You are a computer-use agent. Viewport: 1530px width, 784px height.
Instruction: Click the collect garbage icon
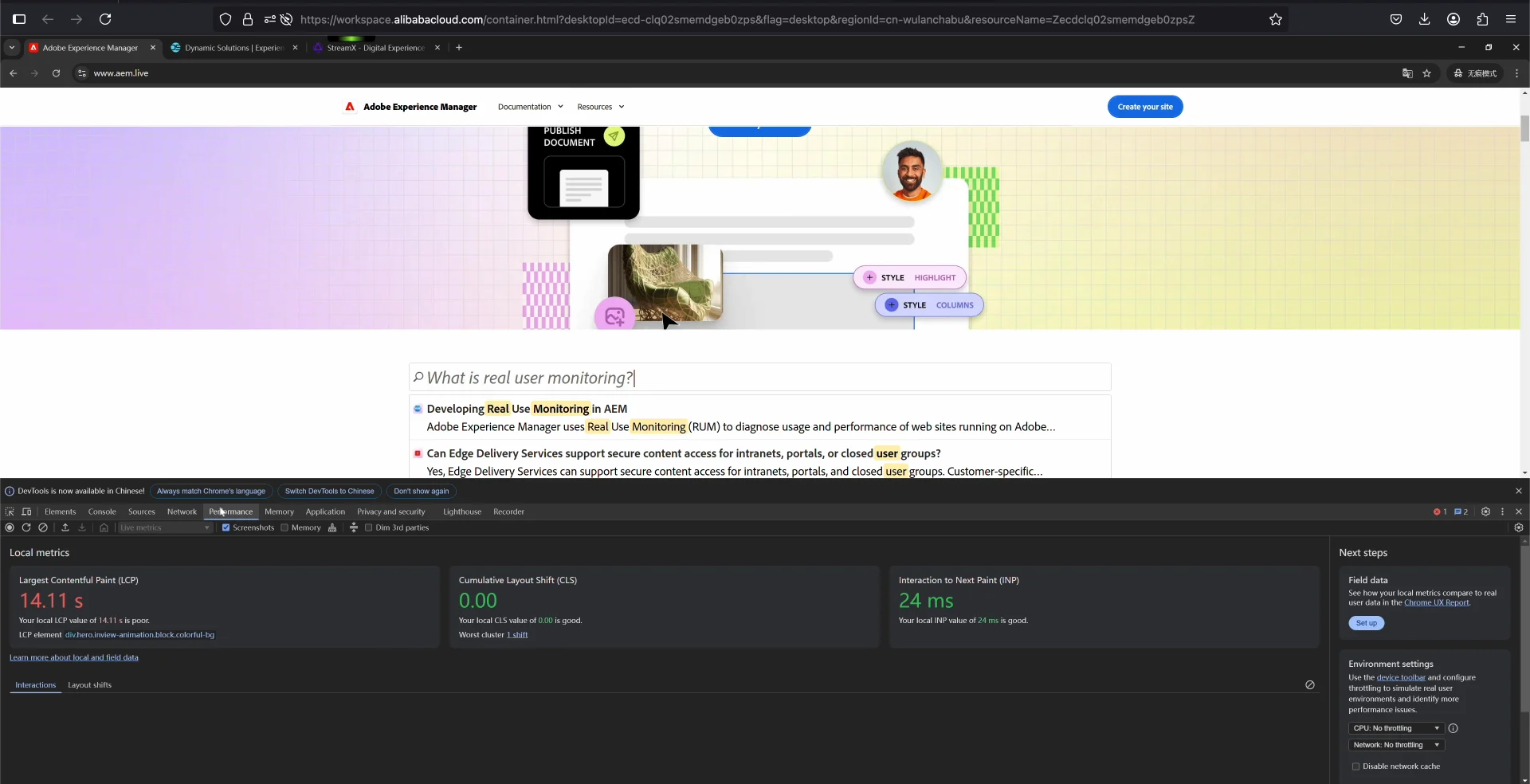coord(332,527)
